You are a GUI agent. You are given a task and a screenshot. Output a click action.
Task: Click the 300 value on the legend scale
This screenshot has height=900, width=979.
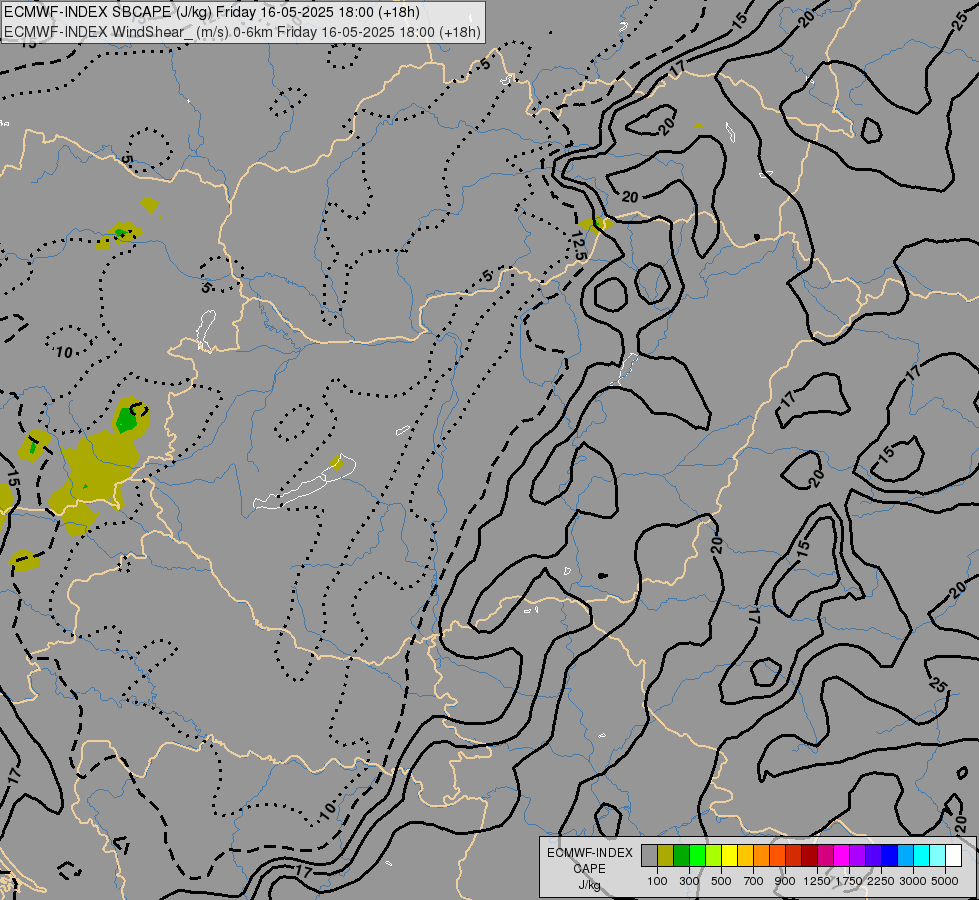[689, 881]
